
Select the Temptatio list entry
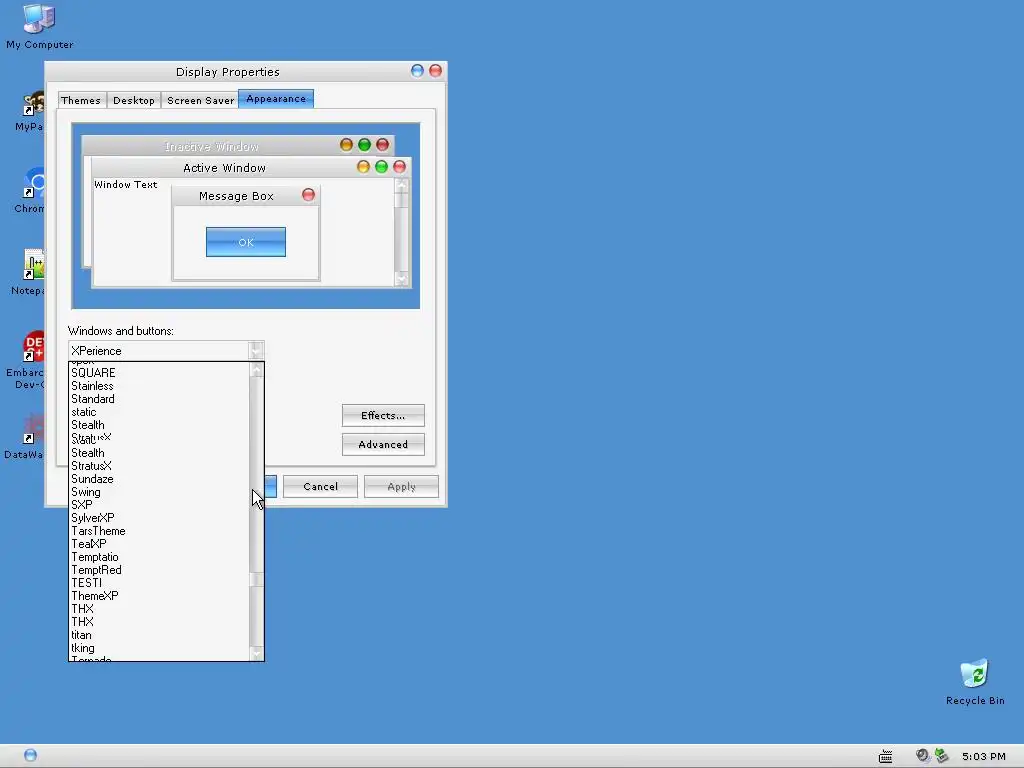point(159,557)
